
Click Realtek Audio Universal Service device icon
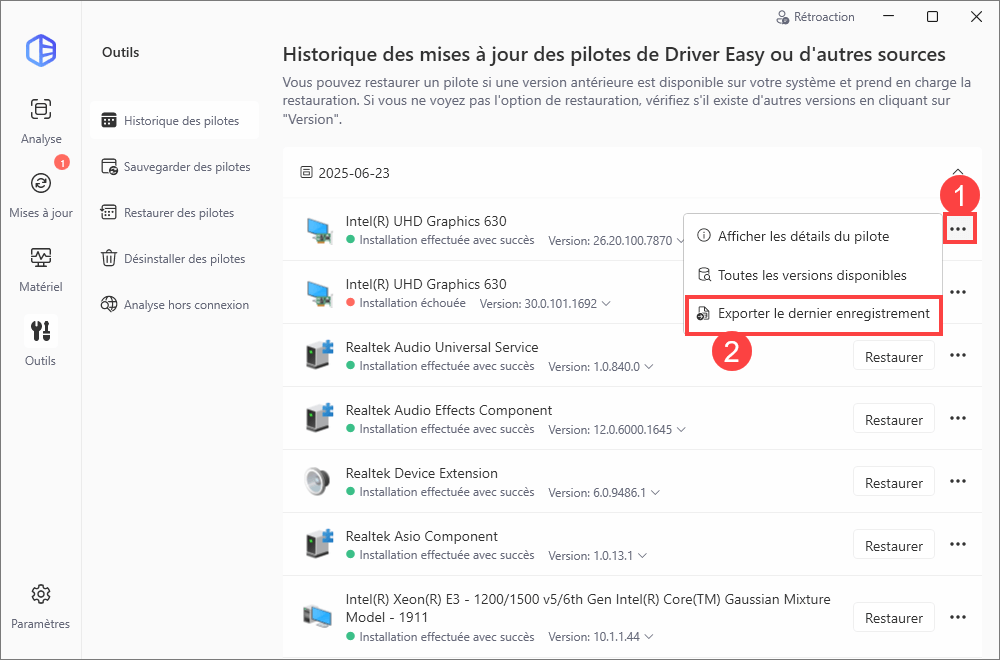point(318,355)
